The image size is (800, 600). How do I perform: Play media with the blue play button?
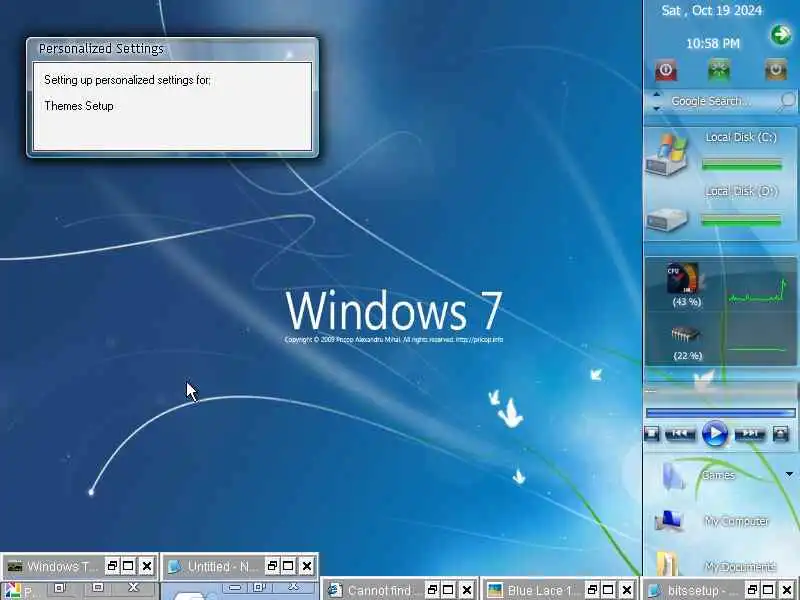[715, 434]
